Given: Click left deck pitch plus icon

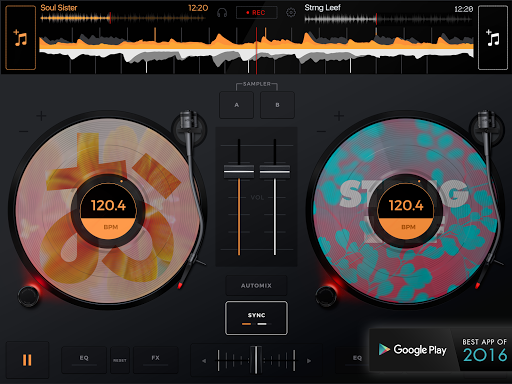Looking at the screenshot, I should [41, 116].
